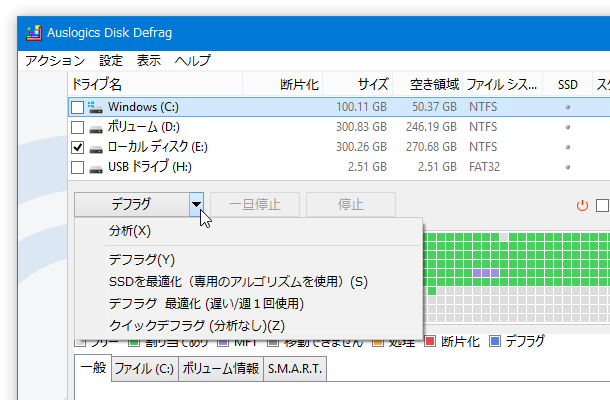Select クイックデフラグ (分析なし)(Z) entry
Image resolution: width=610 pixels, height=400 pixels.
pyautogui.click(x=249, y=325)
